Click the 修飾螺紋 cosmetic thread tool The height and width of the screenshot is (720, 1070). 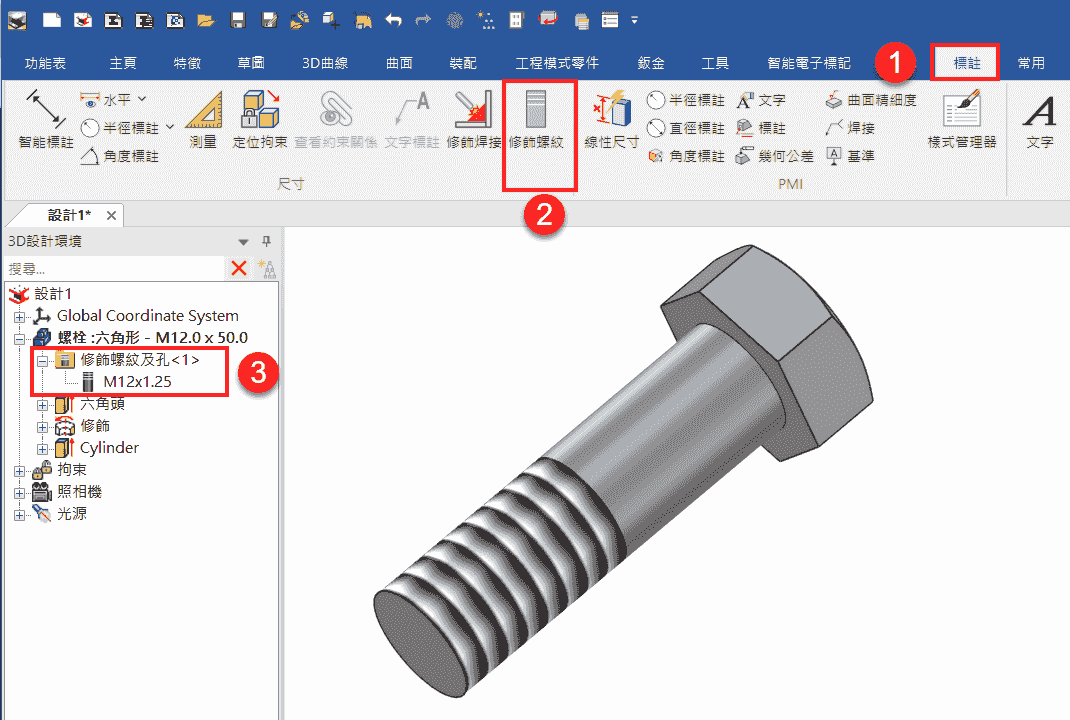[x=536, y=119]
